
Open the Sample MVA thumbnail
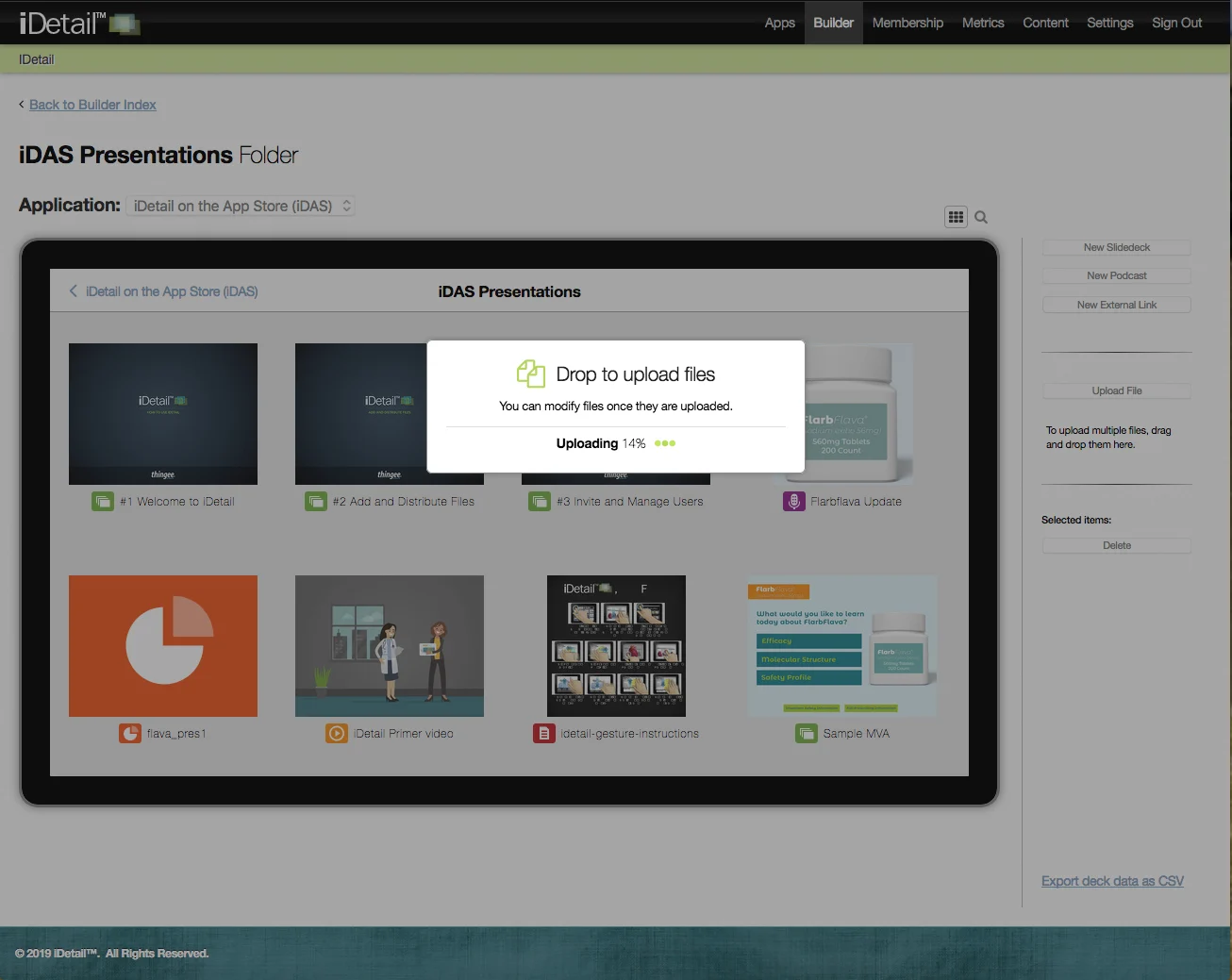[x=842, y=646]
